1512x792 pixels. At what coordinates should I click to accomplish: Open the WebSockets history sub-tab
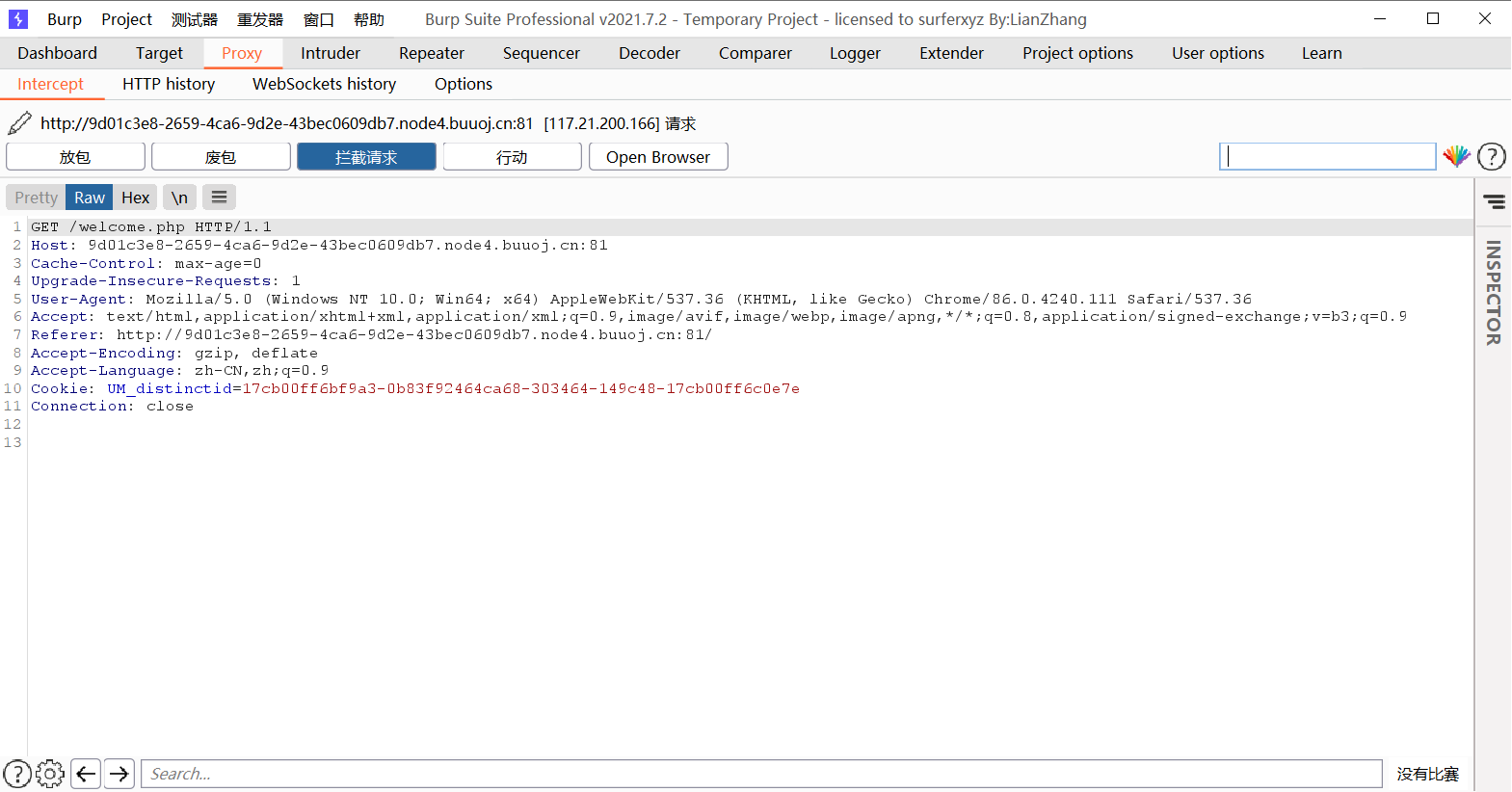[x=325, y=84]
